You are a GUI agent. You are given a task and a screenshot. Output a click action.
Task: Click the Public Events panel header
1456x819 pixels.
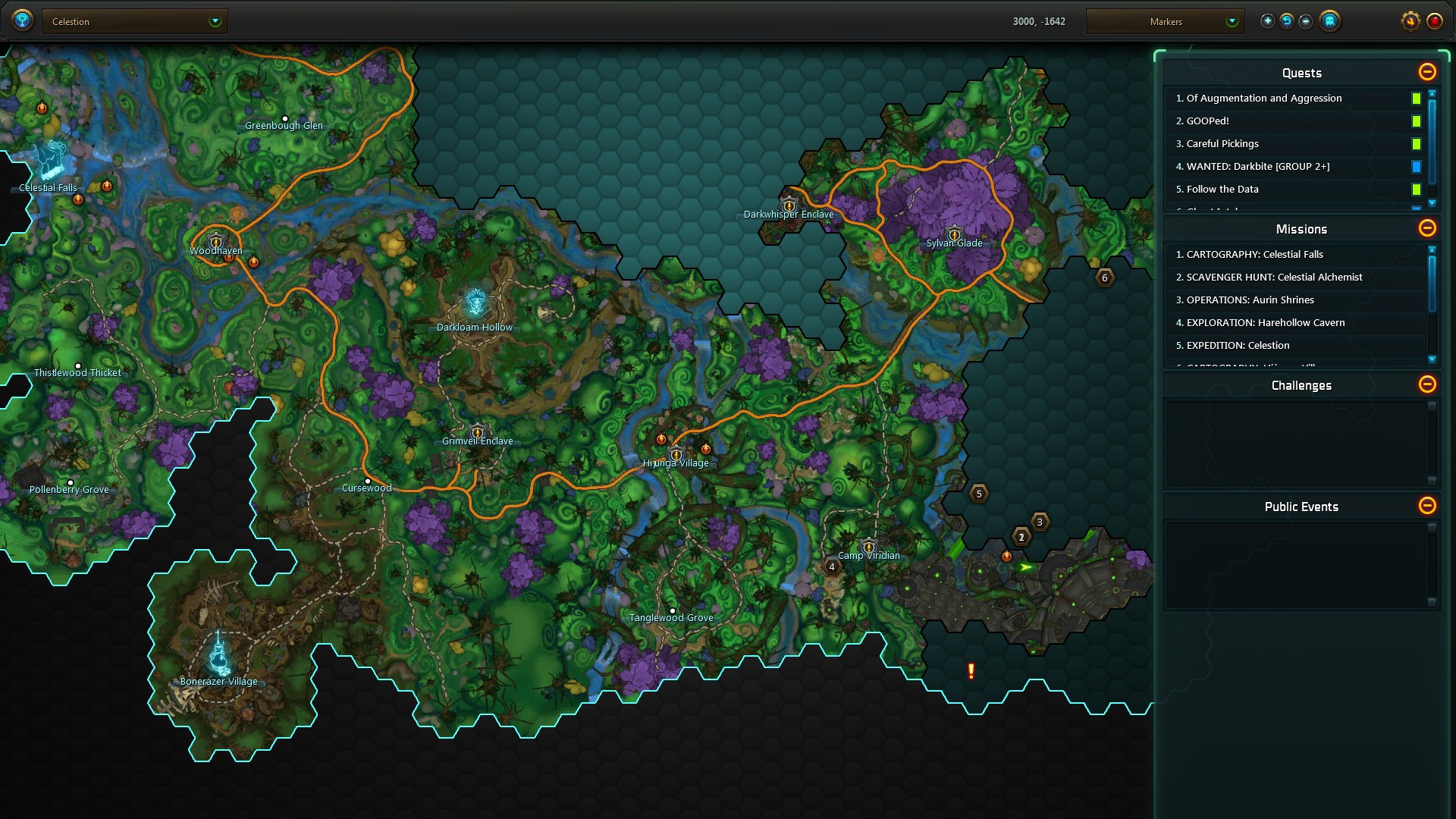(1301, 507)
